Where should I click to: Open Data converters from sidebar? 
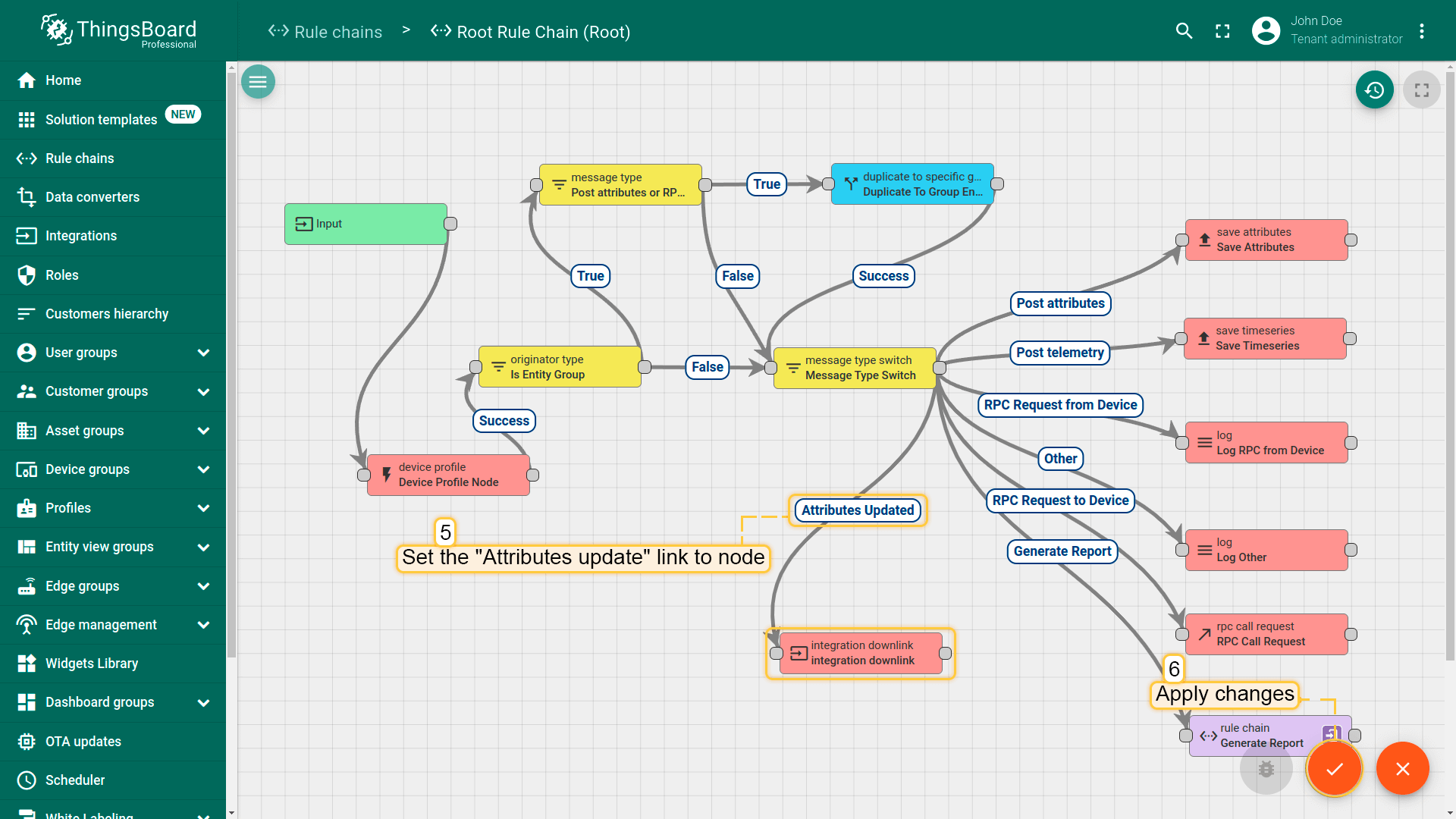[x=92, y=197]
